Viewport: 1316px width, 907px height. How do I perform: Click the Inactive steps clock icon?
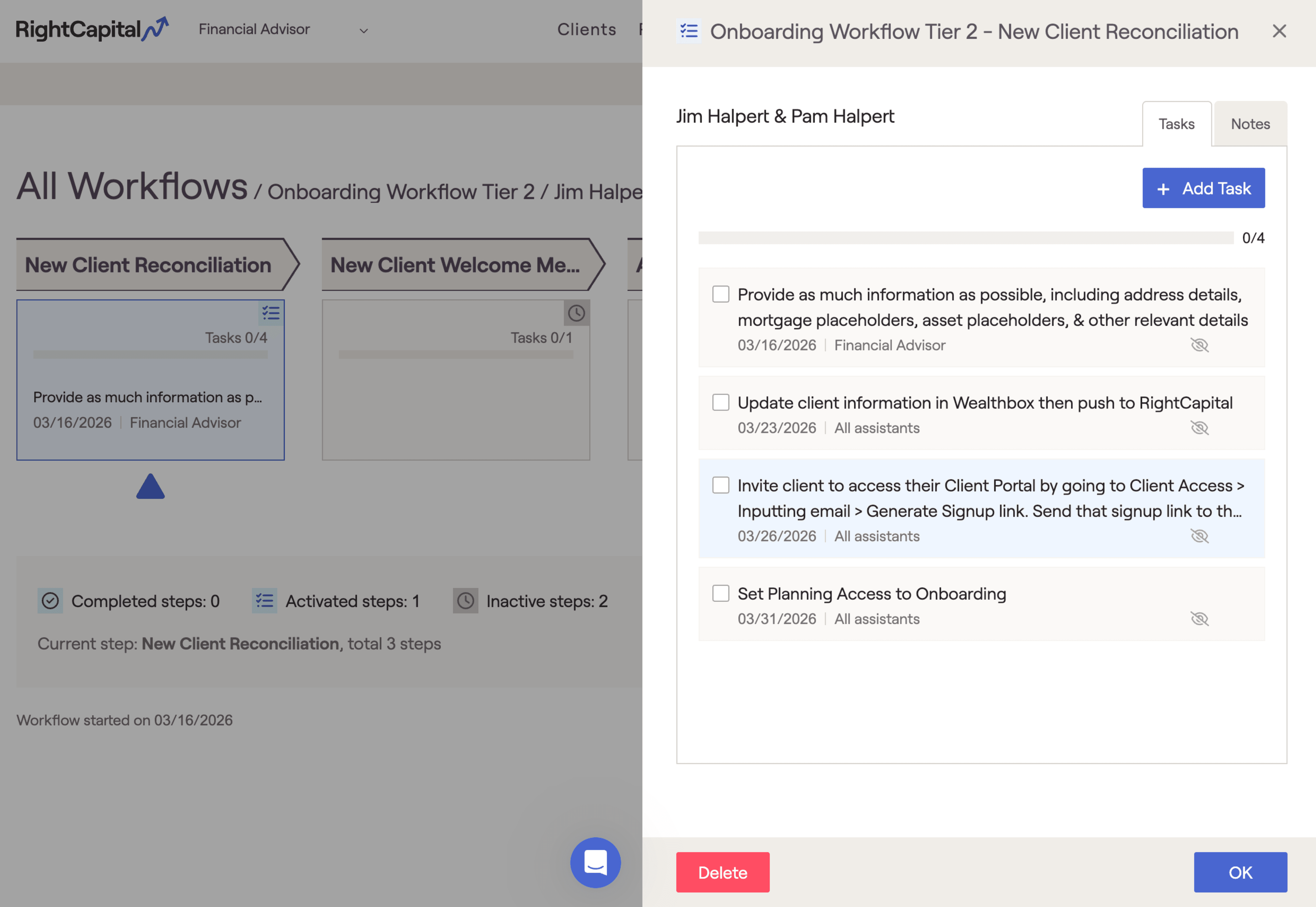465,601
